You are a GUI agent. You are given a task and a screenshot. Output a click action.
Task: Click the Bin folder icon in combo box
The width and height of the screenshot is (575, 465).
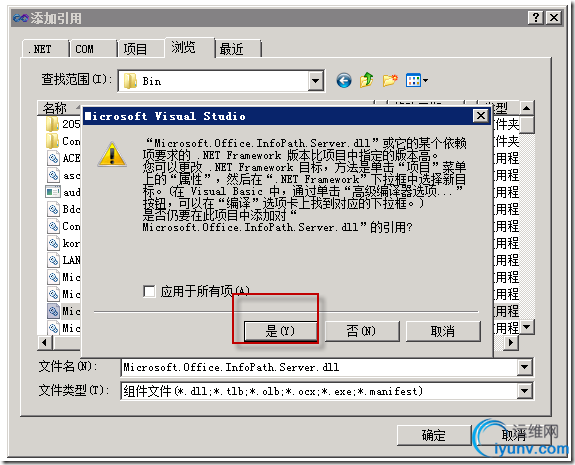130,81
